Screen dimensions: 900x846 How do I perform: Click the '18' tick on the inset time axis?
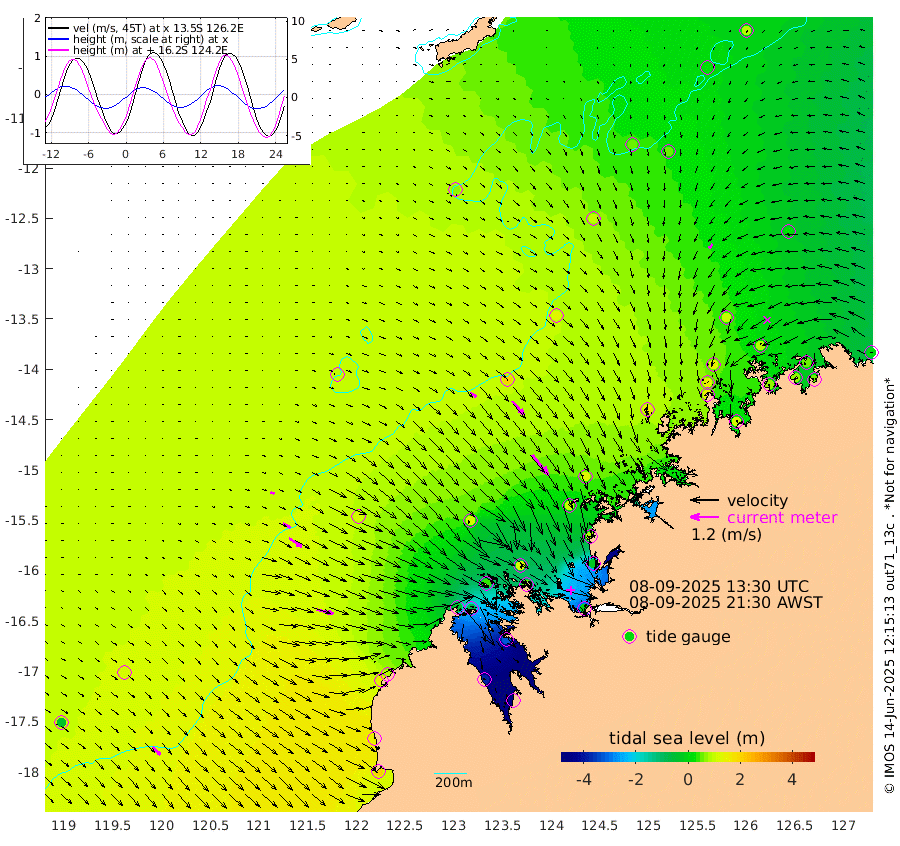click(238, 154)
